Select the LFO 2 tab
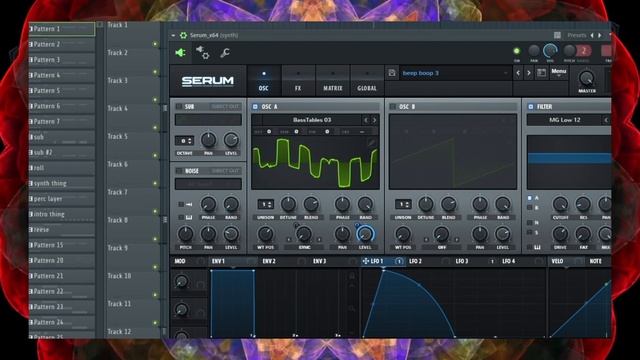Image resolution: width=640 pixels, height=360 pixels. (x=415, y=261)
